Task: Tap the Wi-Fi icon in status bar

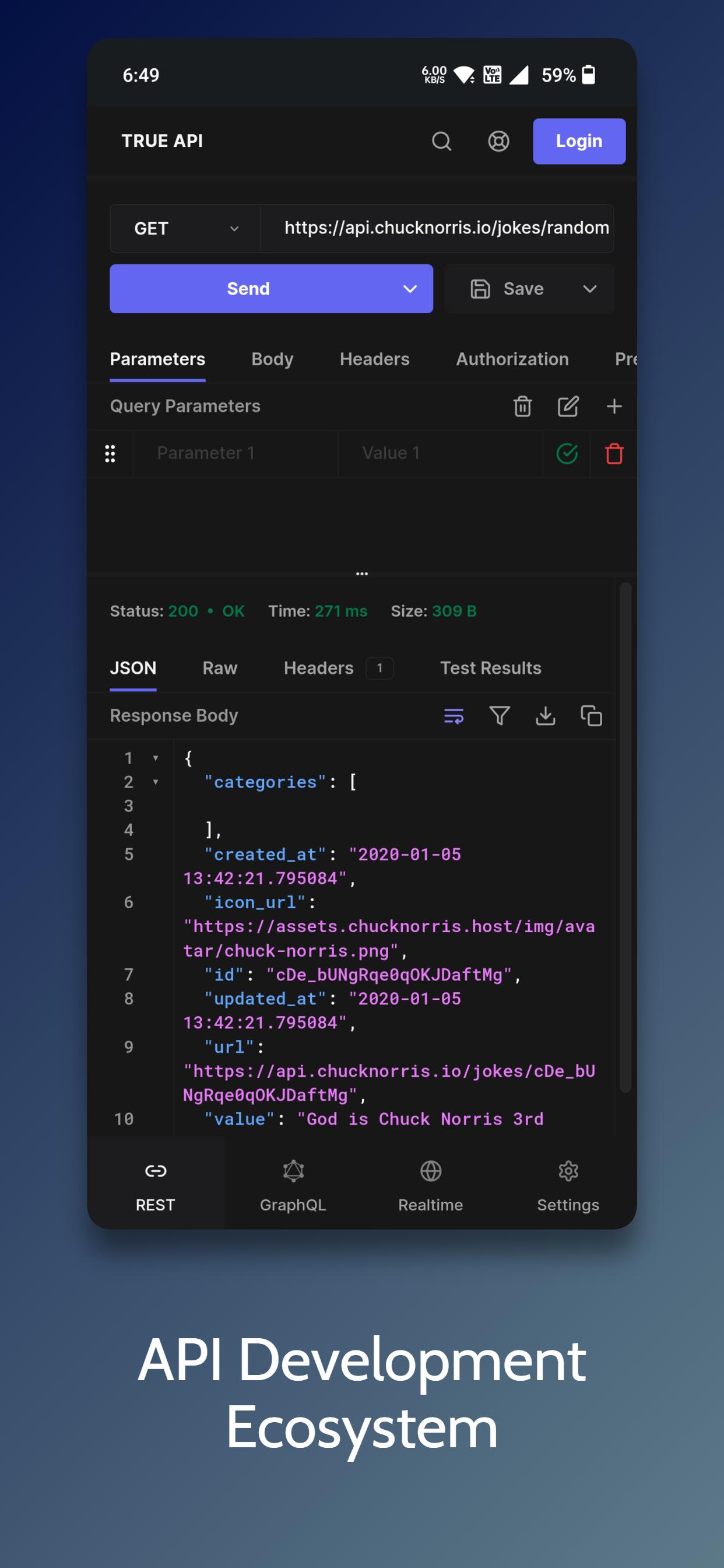Action: 464,75
